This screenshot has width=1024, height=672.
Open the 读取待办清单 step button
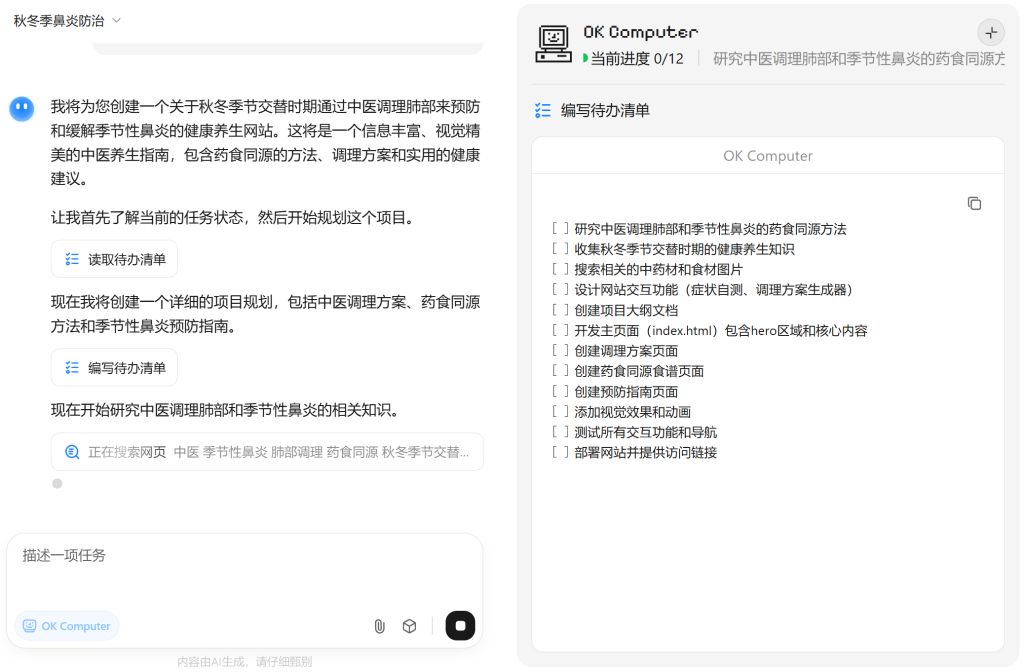pyautogui.click(x=114, y=259)
